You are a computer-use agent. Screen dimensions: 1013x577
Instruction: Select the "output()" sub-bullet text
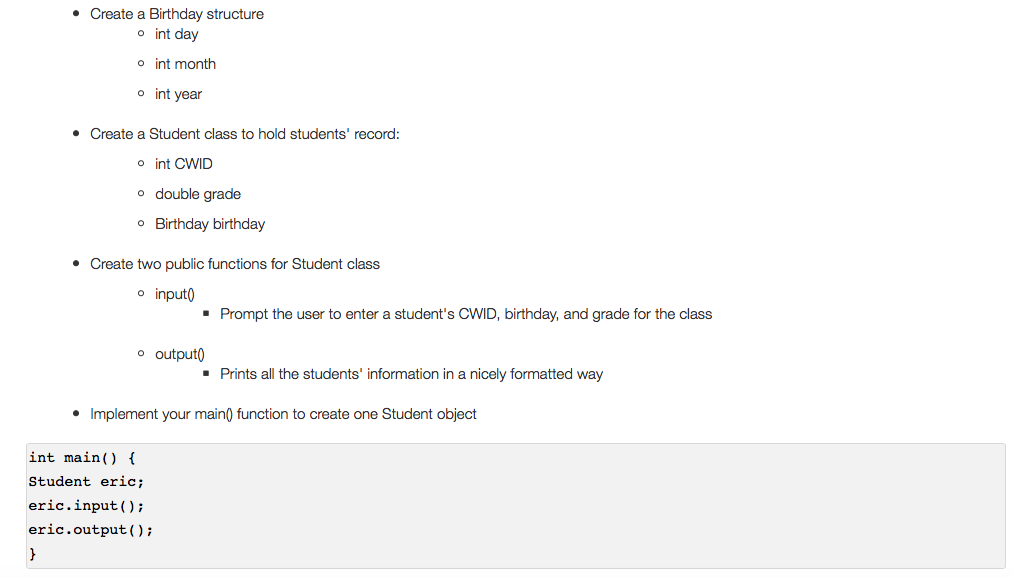179,354
